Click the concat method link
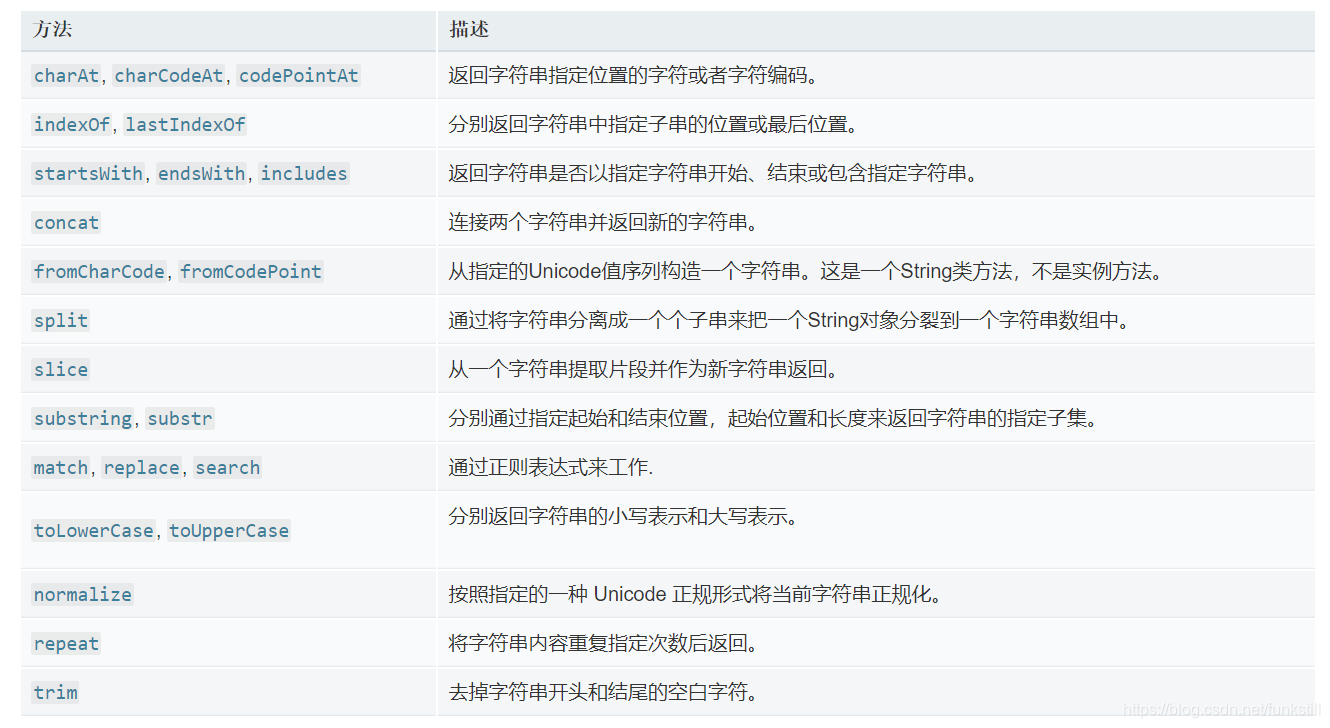Screen dimensions: 1330x728 pyautogui.click(x=66, y=223)
